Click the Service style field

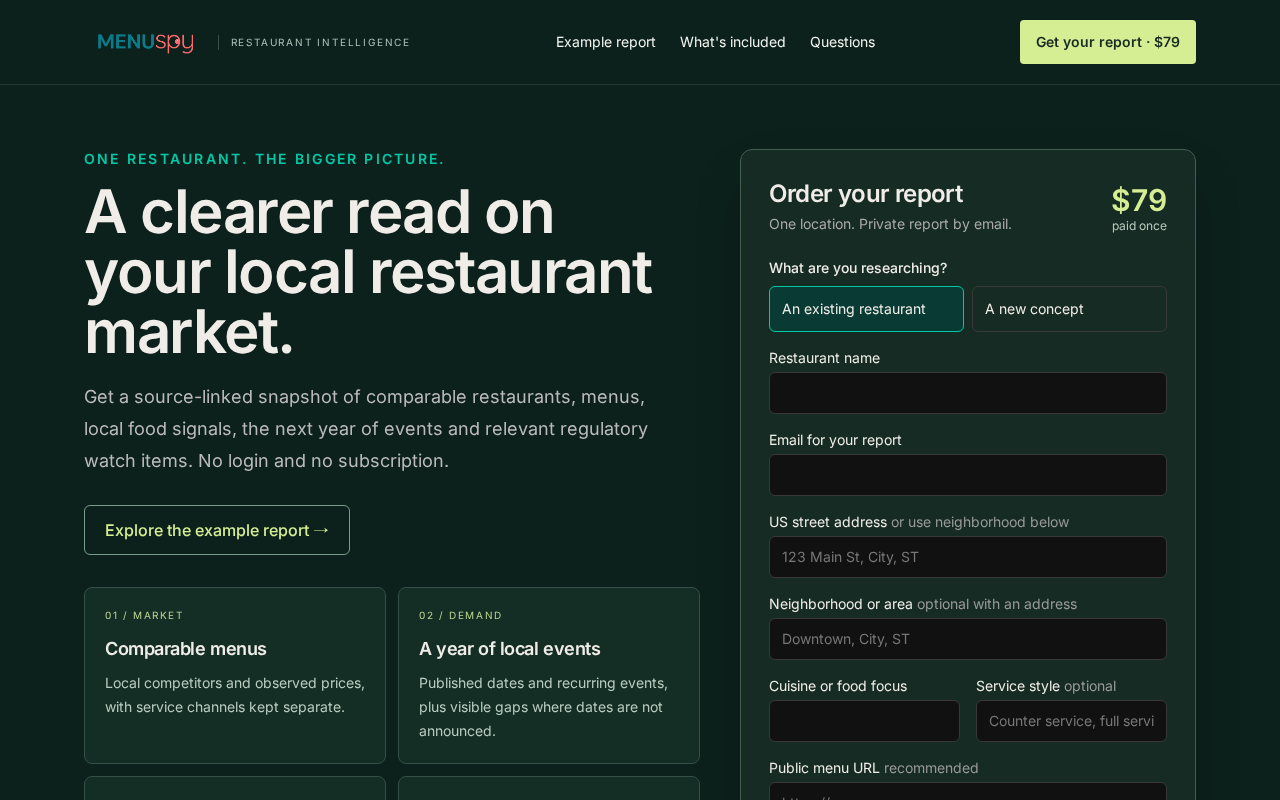(x=1071, y=721)
